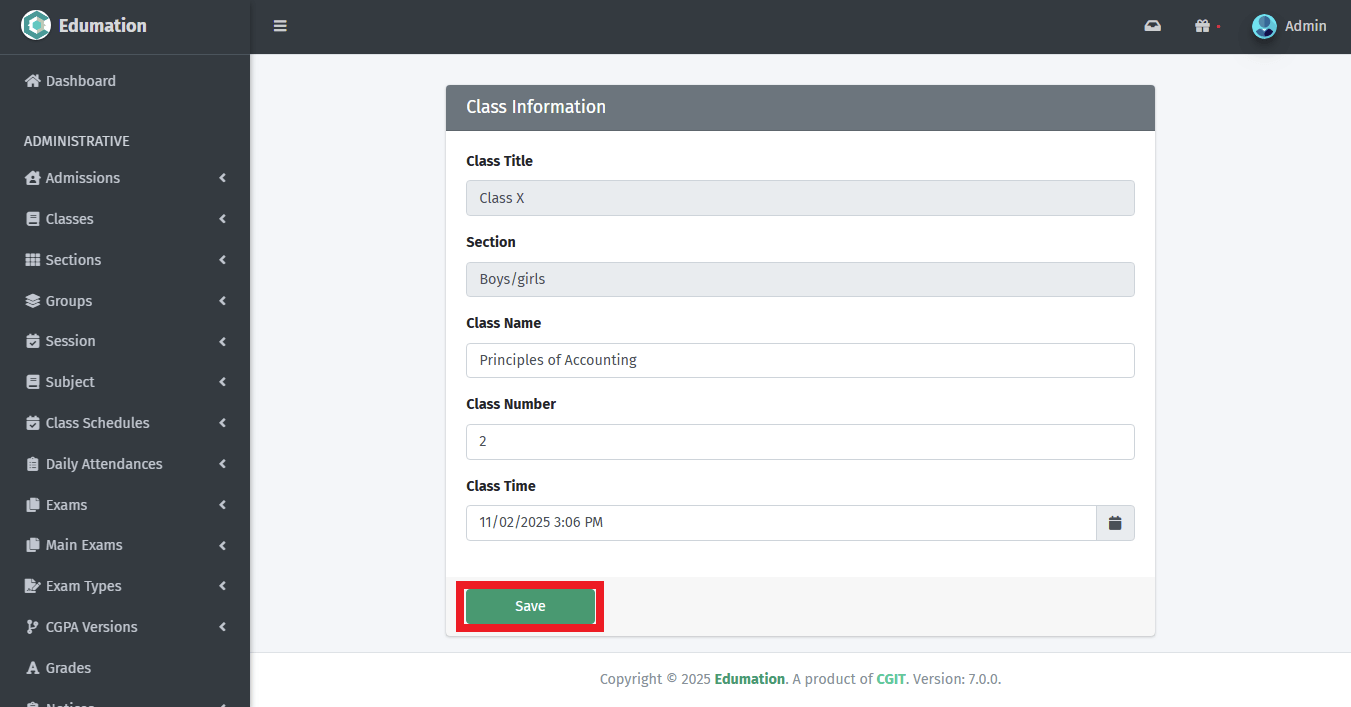Open the Dashboard menu item

pyautogui.click(x=125, y=81)
